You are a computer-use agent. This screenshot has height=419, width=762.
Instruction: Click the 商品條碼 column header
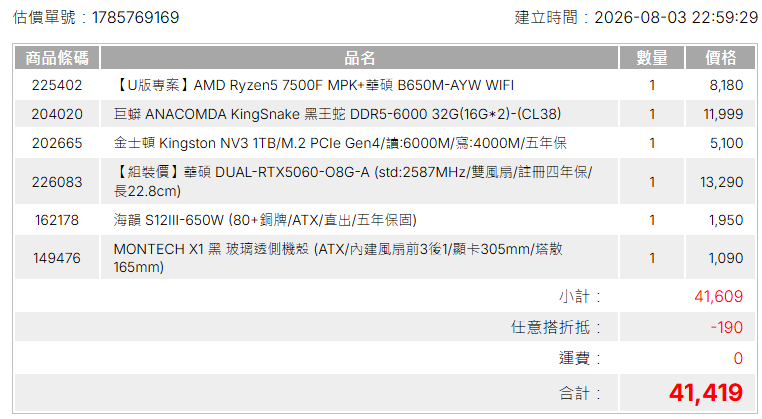coord(57,58)
